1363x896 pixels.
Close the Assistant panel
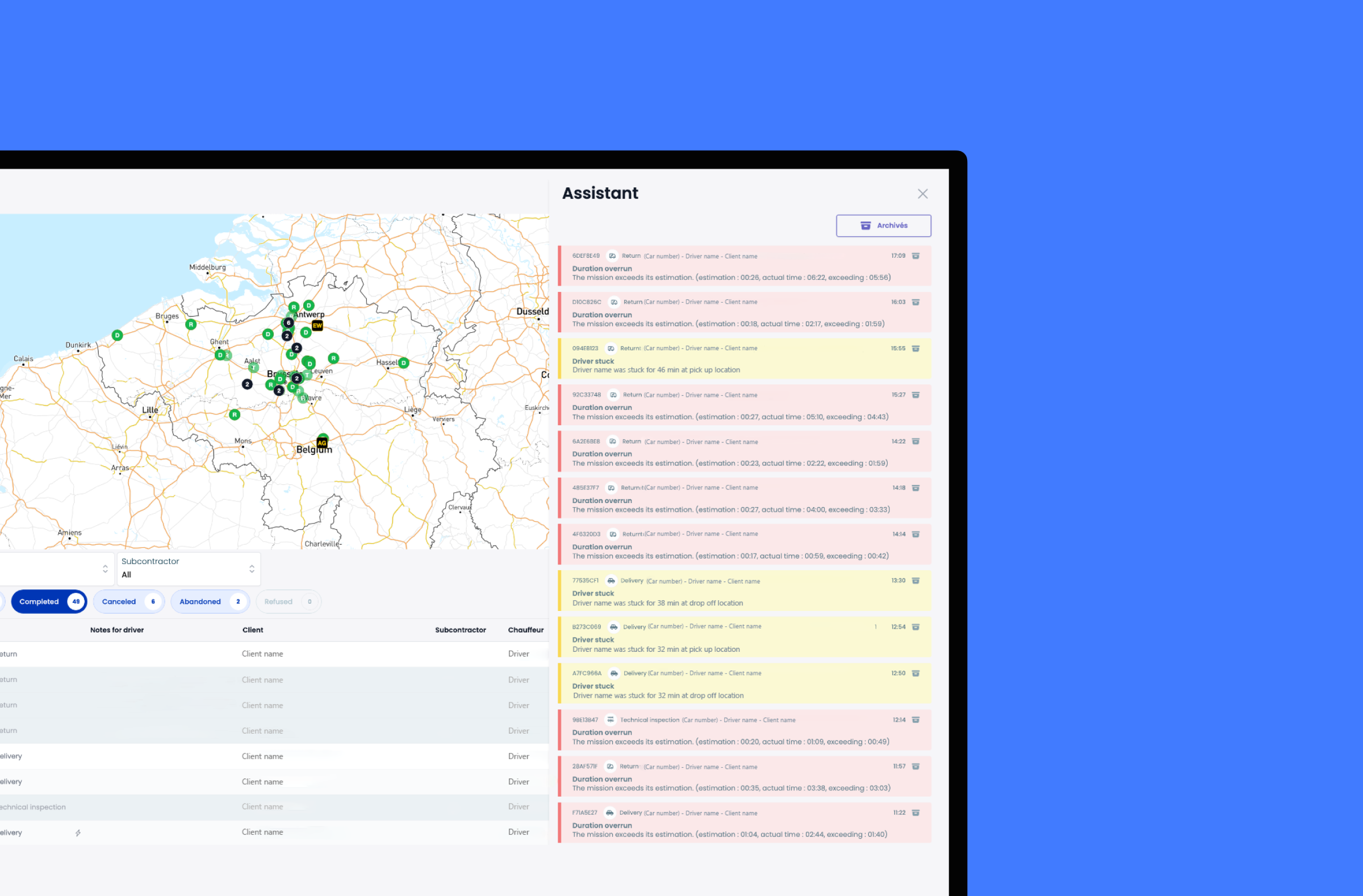pyautogui.click(x=922, y=194)
